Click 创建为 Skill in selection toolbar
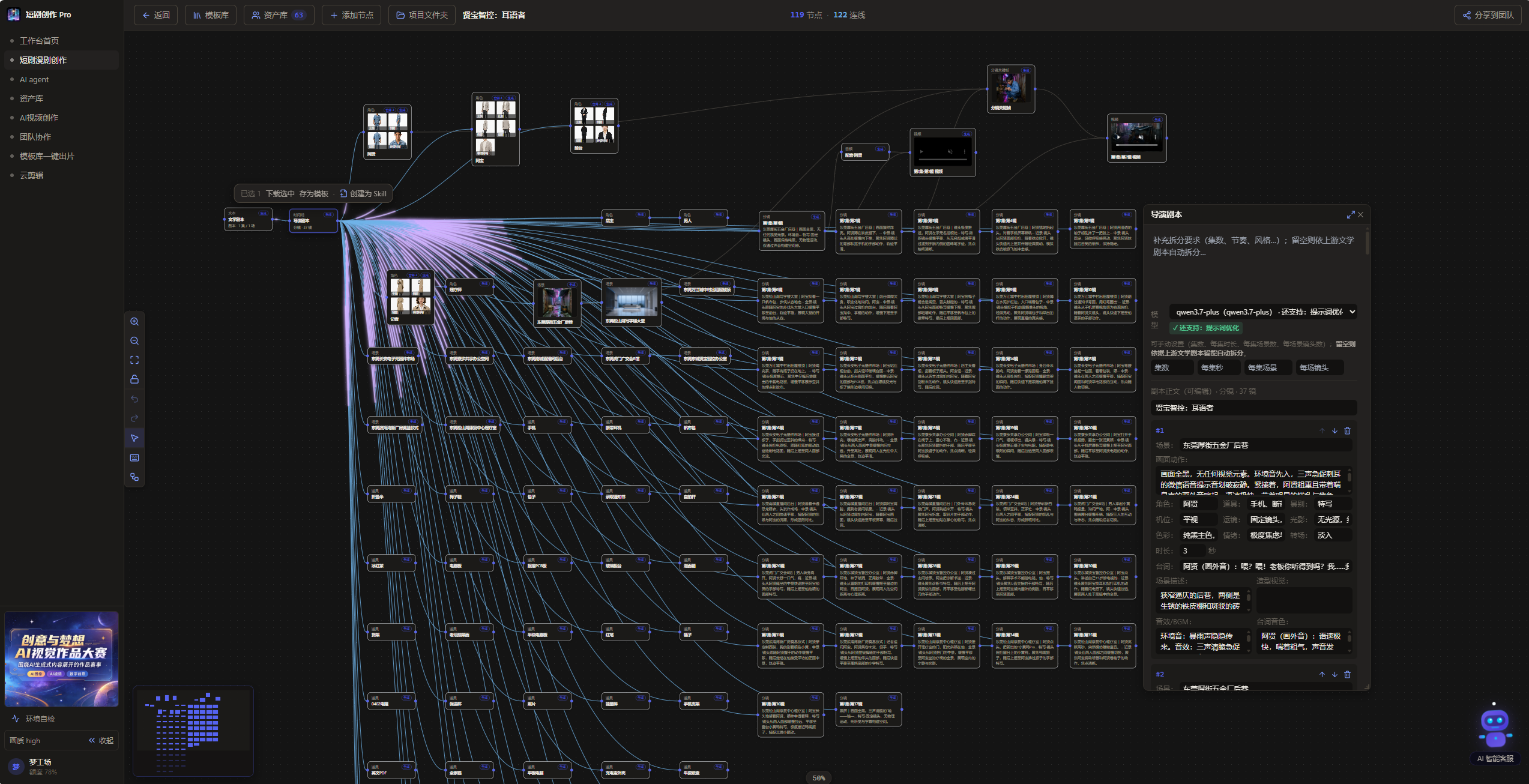 click(x=363, y=194)
